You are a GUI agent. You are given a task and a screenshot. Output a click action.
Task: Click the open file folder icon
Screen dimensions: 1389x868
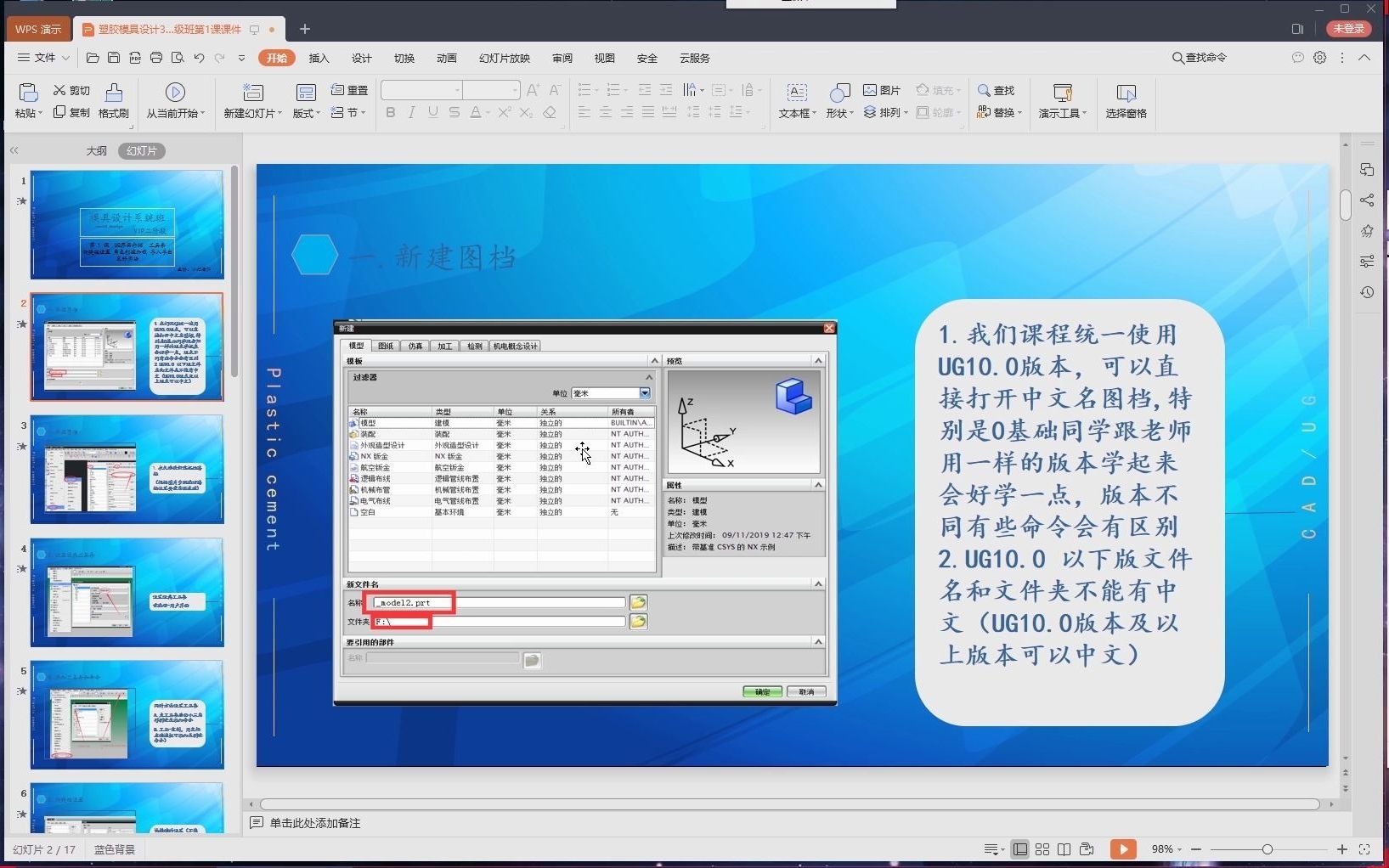pyautogui.click(x=93, y=58)
